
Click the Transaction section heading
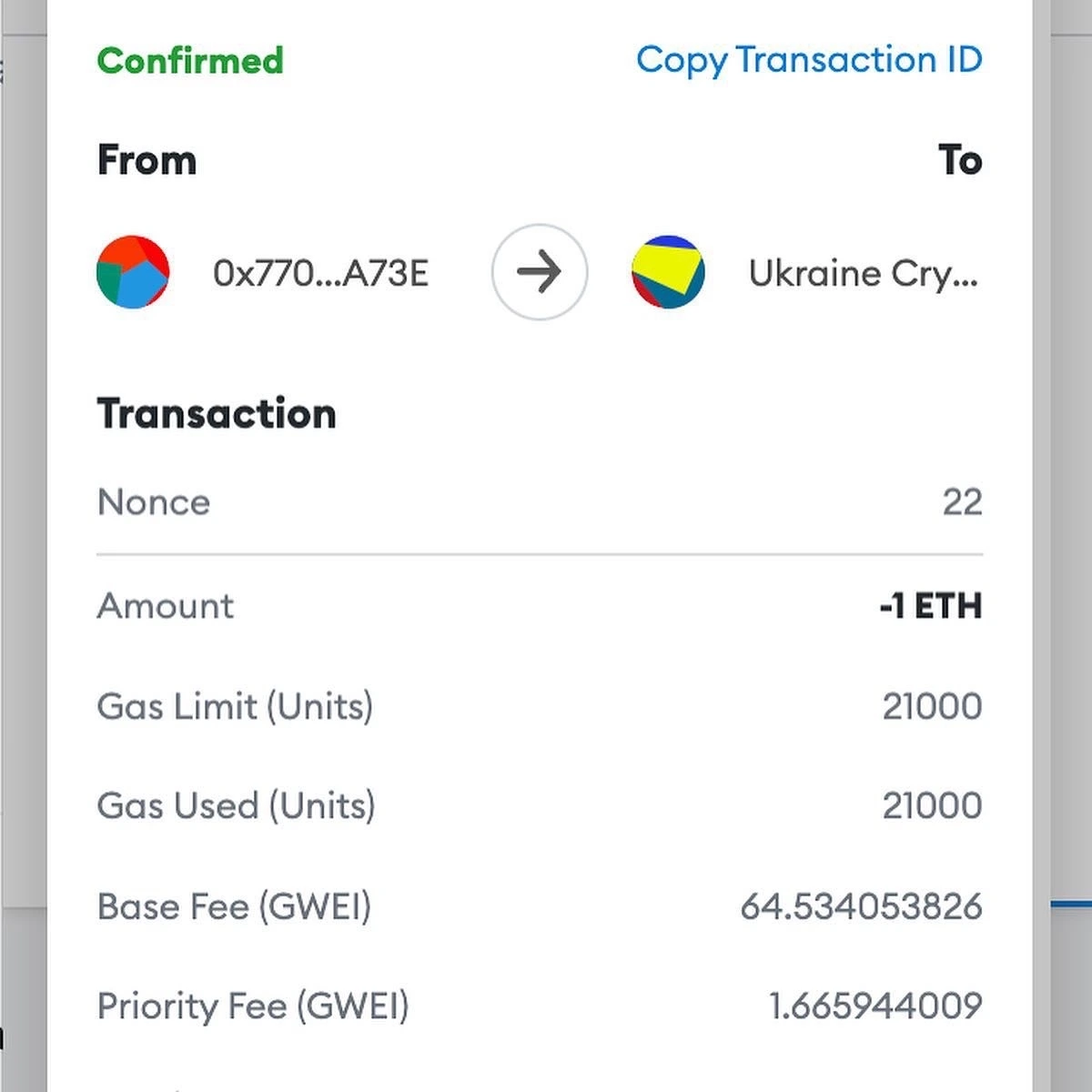coord(217,413)
